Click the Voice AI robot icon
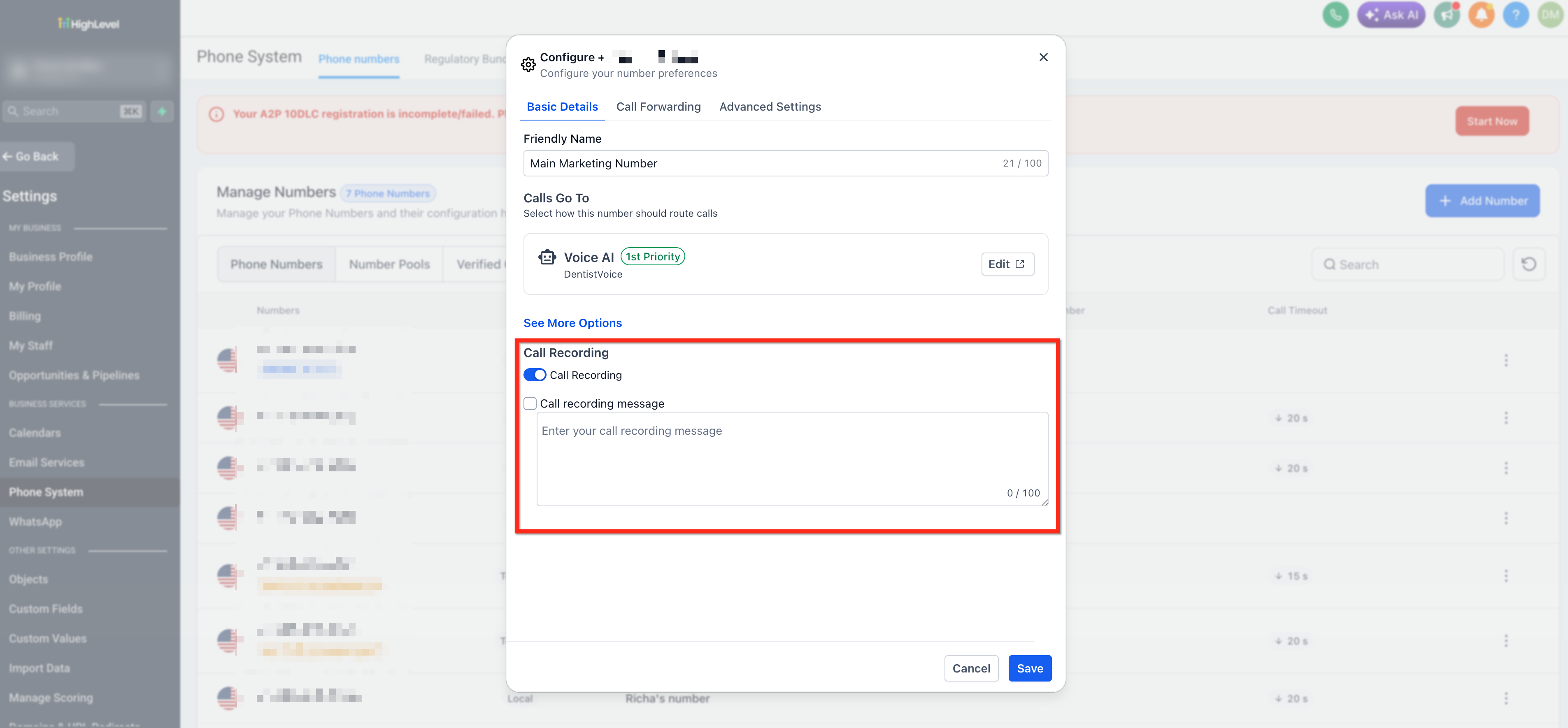The image size is (1568, 728). pyautogui.click(x=547, y=257)
